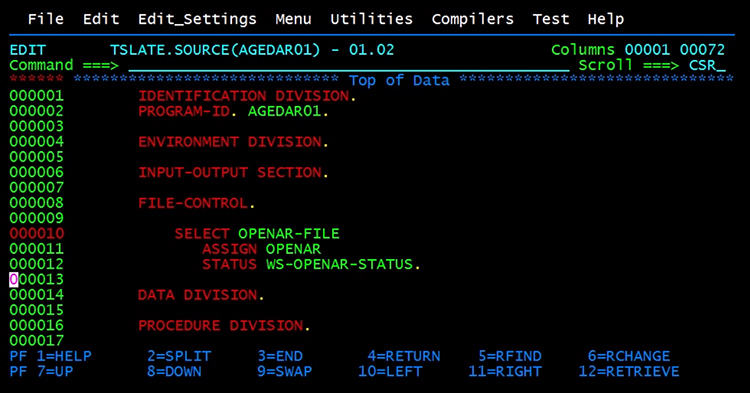This screenshot has width=750, height=393.
Task: Click the 8=DOWN function key label
Action: (174, 371)
